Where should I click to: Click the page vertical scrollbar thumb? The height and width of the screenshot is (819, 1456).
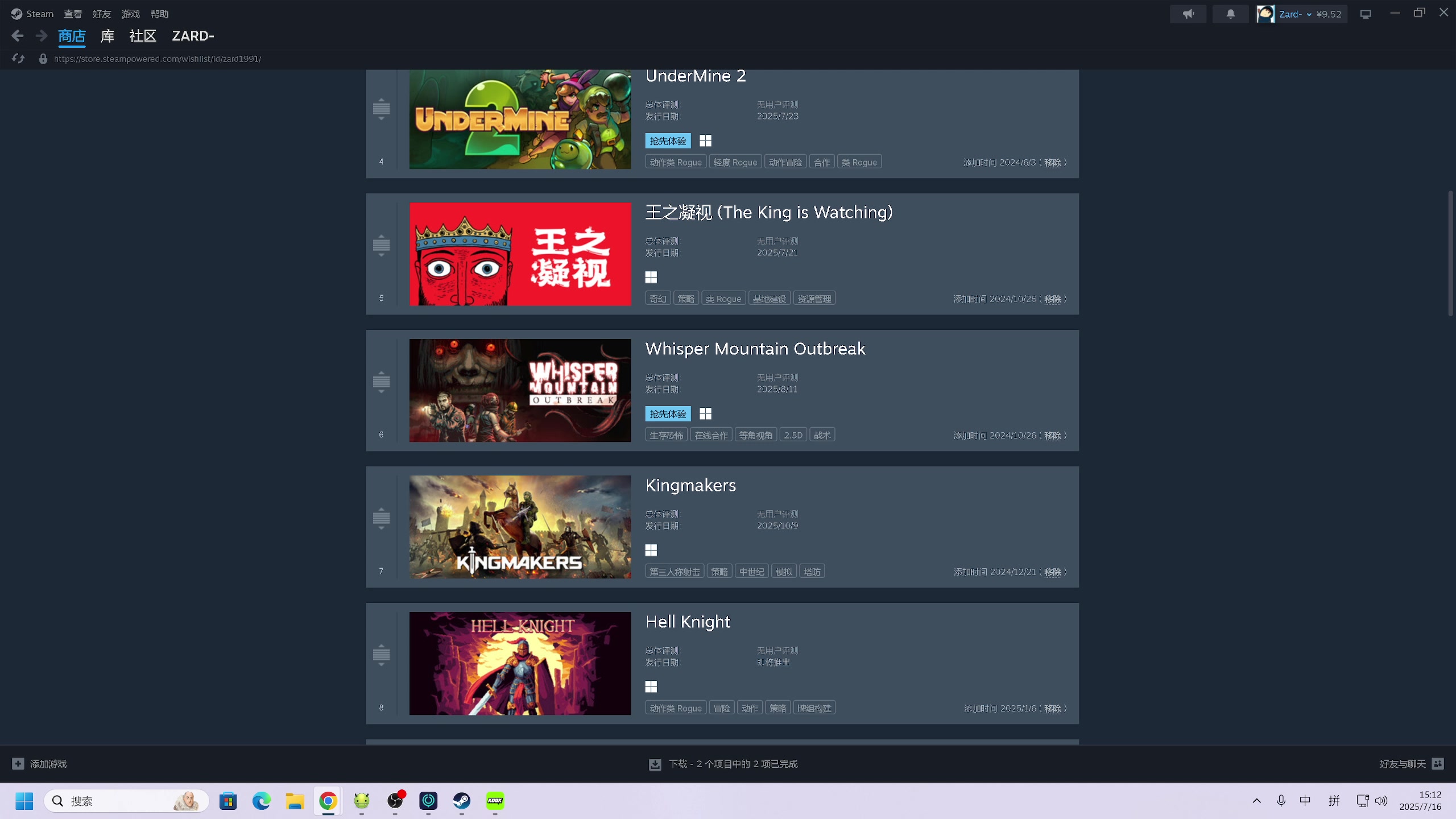(1451, 254)
